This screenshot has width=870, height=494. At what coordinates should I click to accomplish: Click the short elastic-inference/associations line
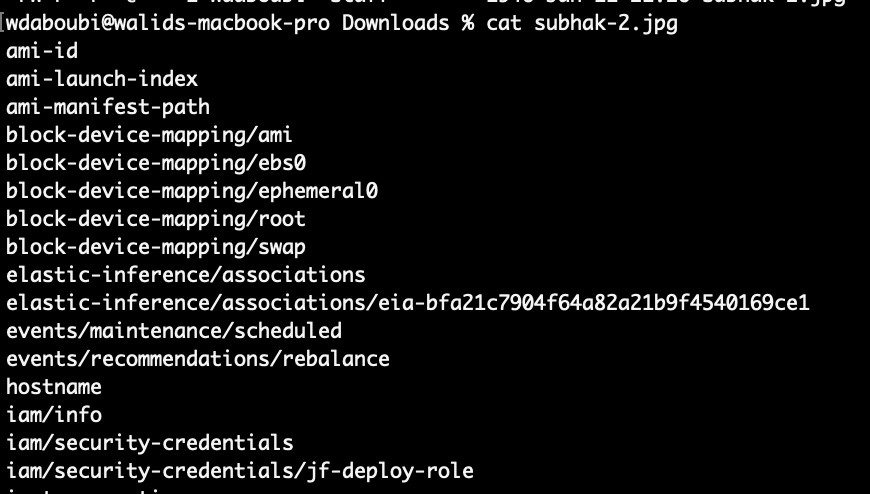point(186,274)
